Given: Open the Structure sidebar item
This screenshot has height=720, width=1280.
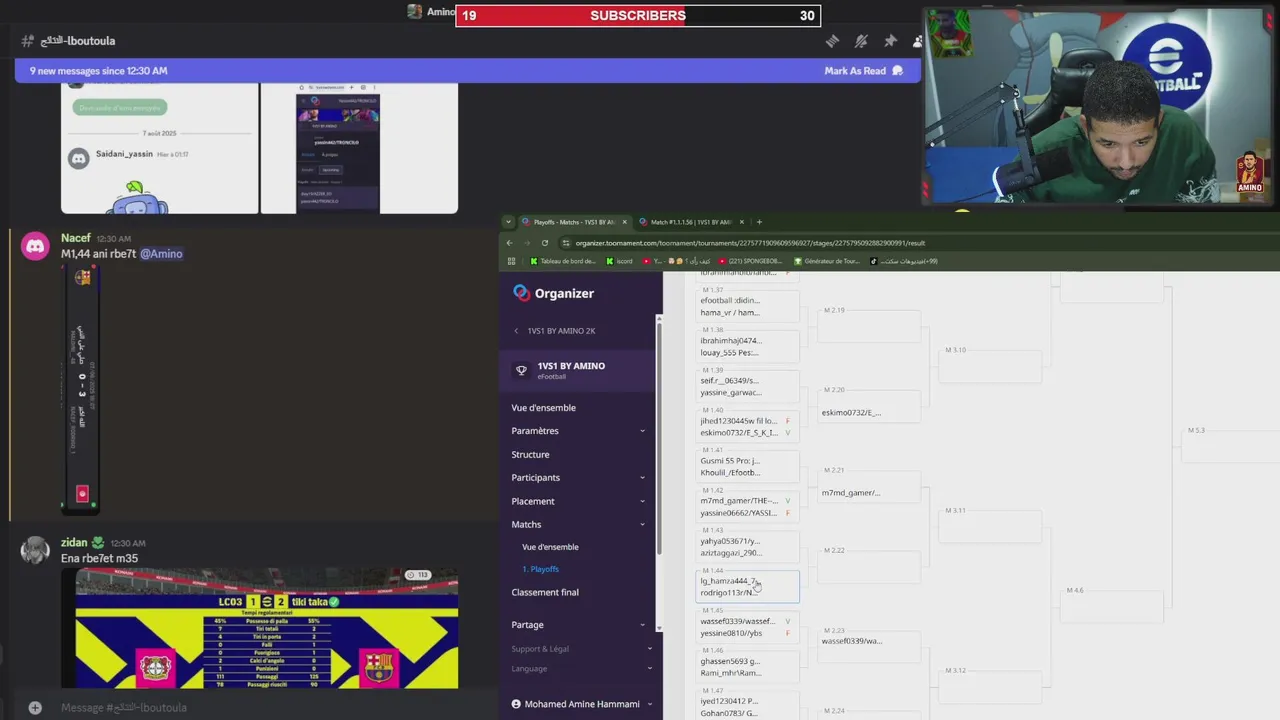Looking at the screenshot, I should click(x=530, y=454).
